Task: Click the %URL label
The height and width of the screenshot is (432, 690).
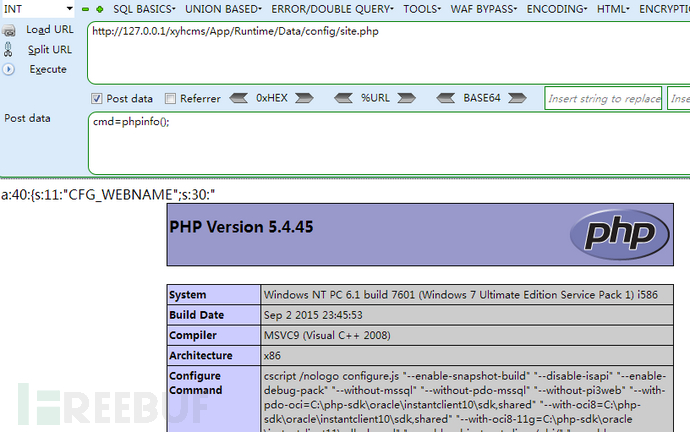Action: coord(375,98)
